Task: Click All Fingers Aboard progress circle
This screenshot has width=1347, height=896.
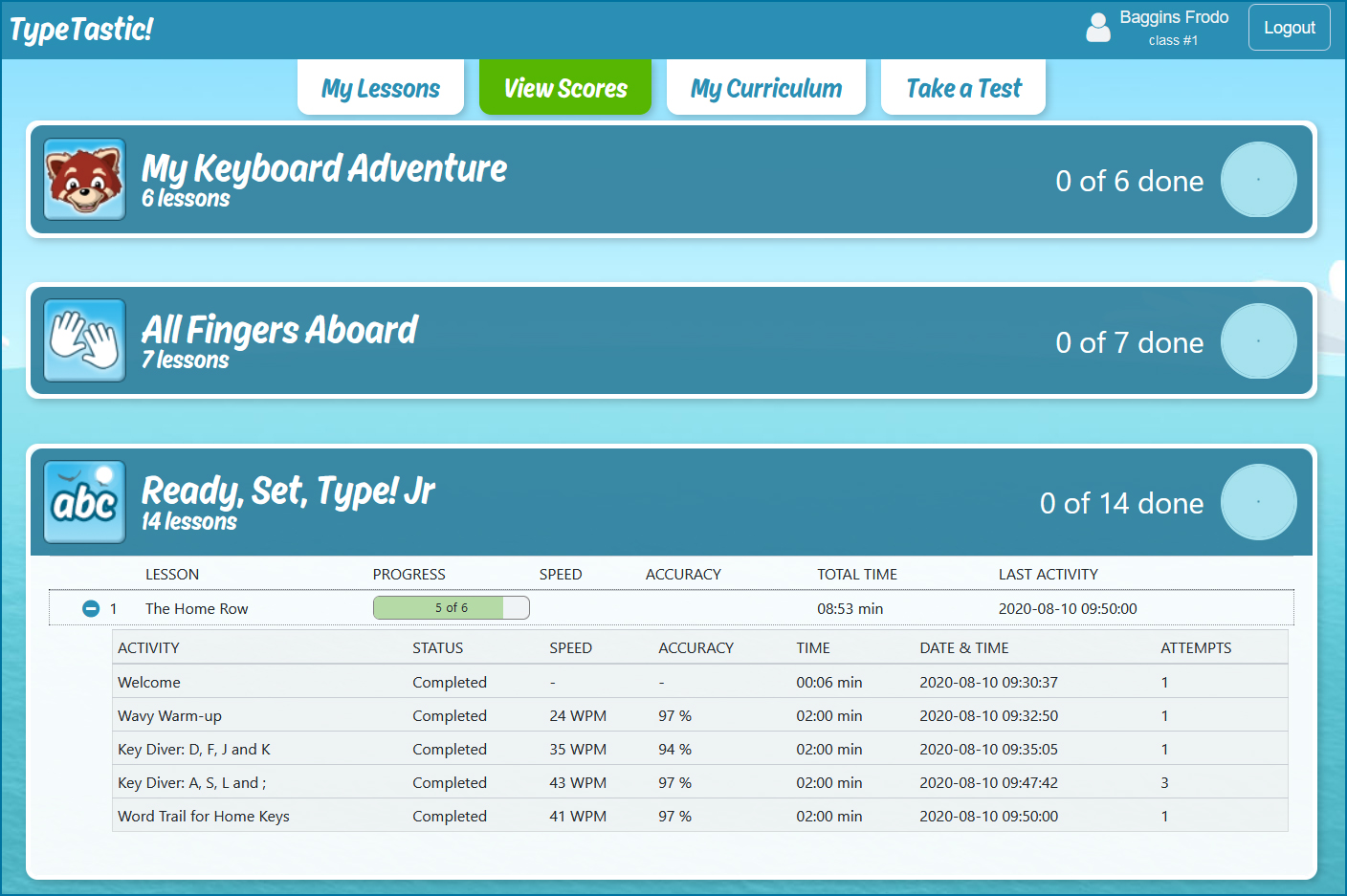Action: (1258, 341)
